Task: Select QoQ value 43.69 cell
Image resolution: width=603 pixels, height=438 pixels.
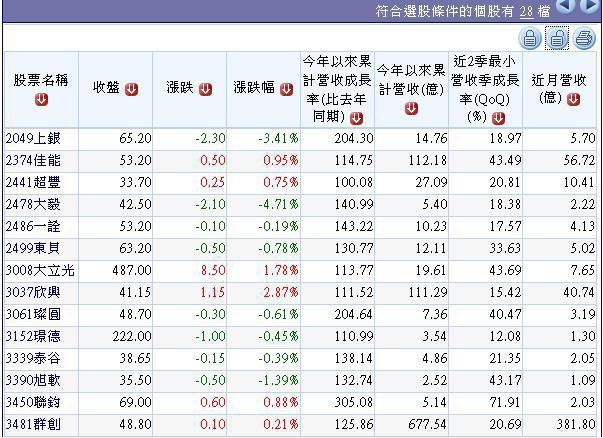Action: coord(486,270)
